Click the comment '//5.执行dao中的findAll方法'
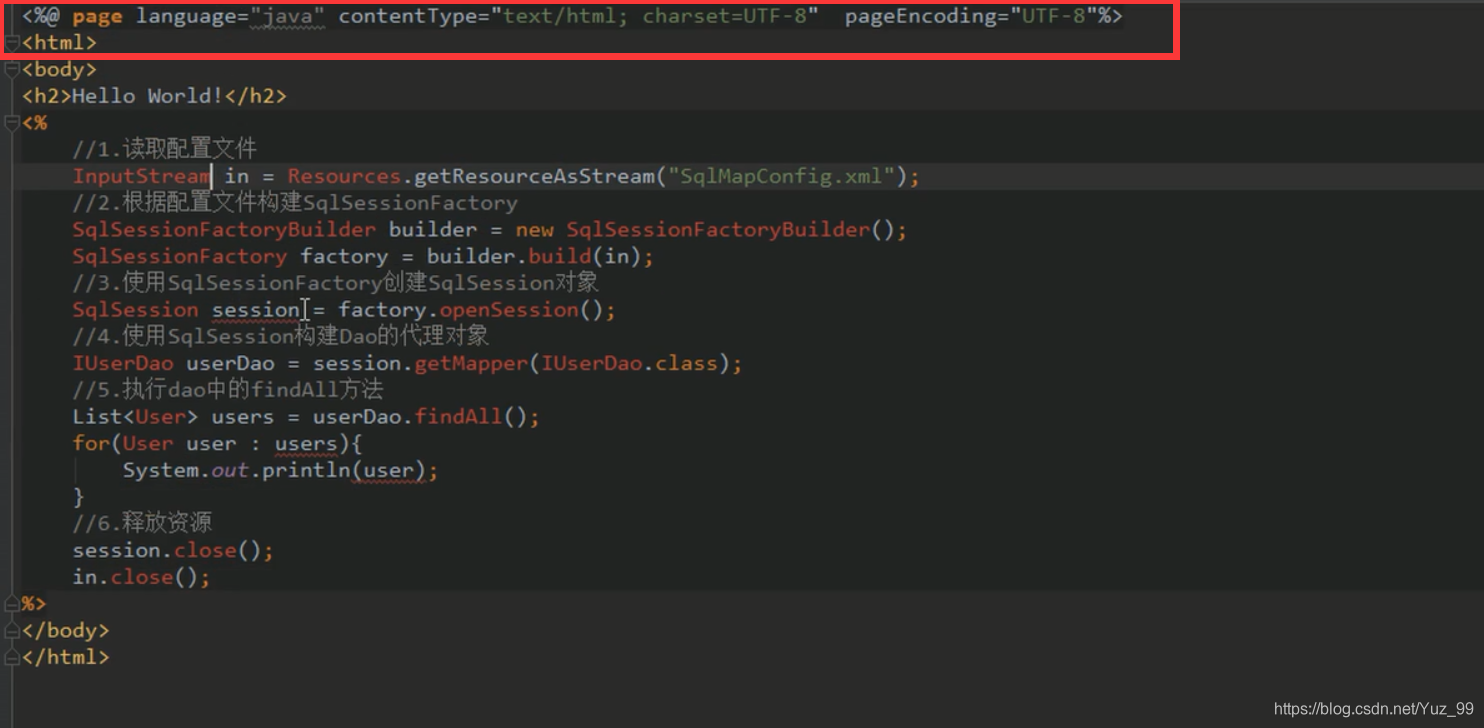 point(228,390)
